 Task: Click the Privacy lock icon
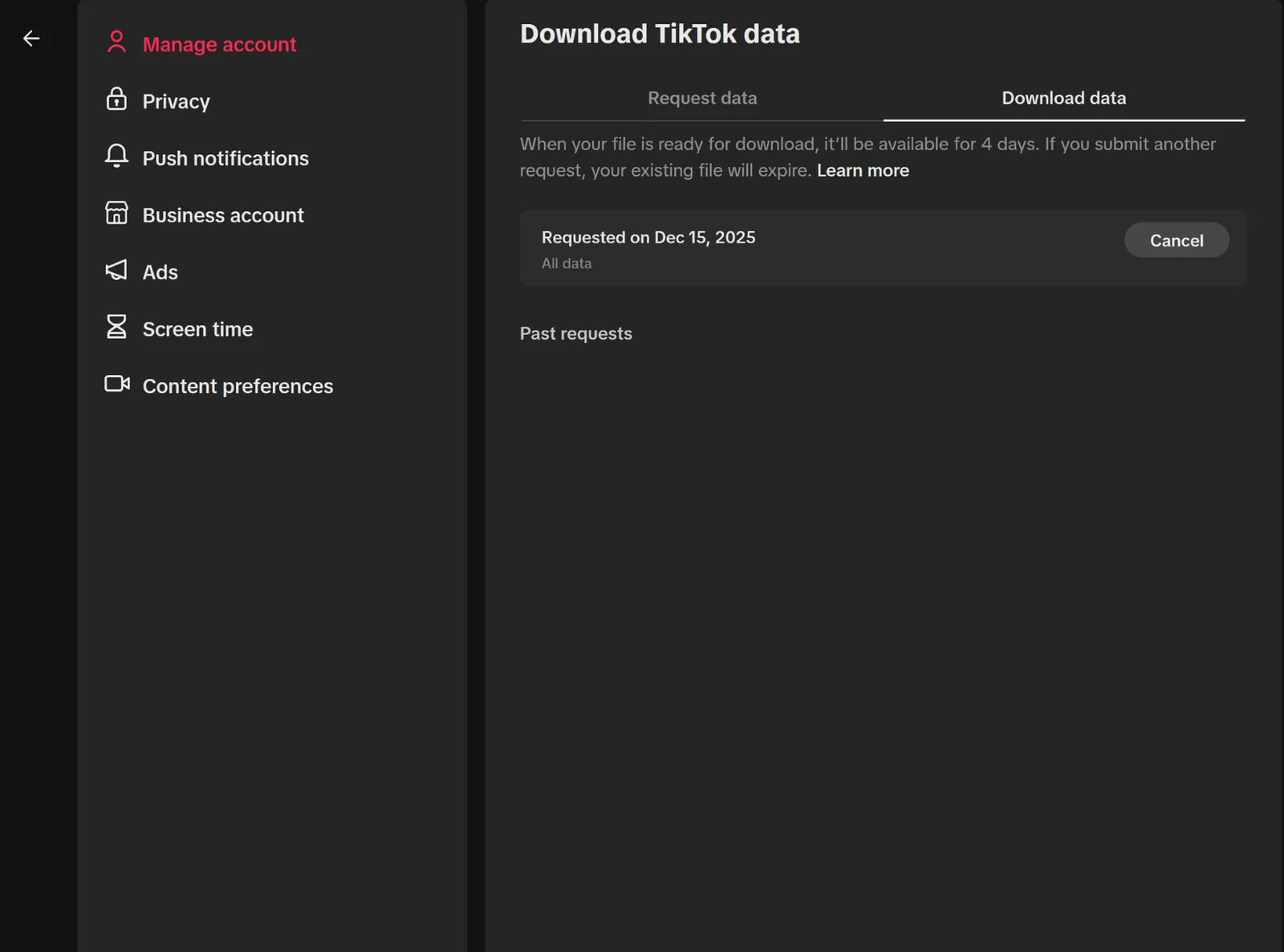116,100
